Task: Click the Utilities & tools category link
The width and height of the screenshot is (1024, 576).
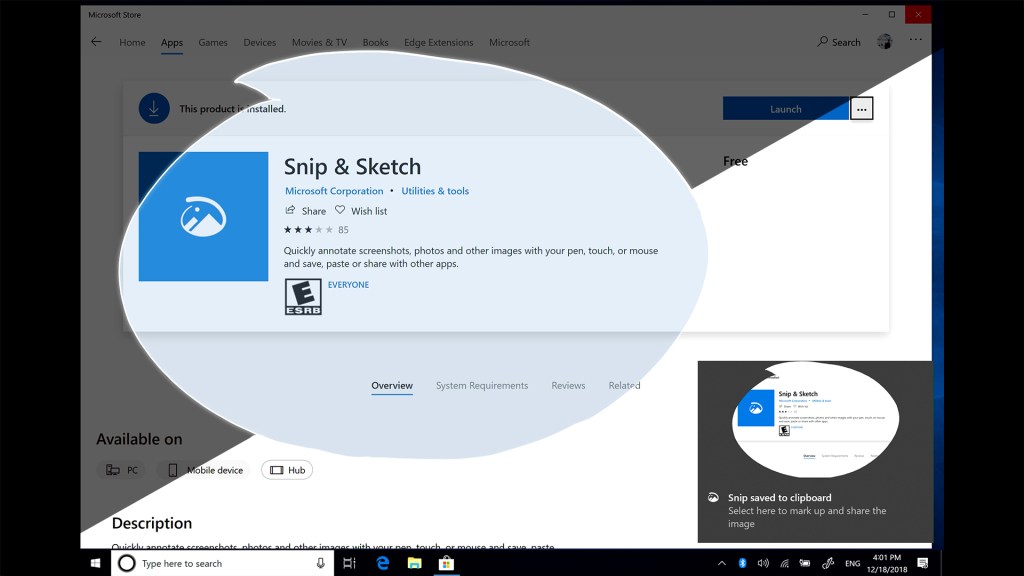Action: [x=435, y=191]
